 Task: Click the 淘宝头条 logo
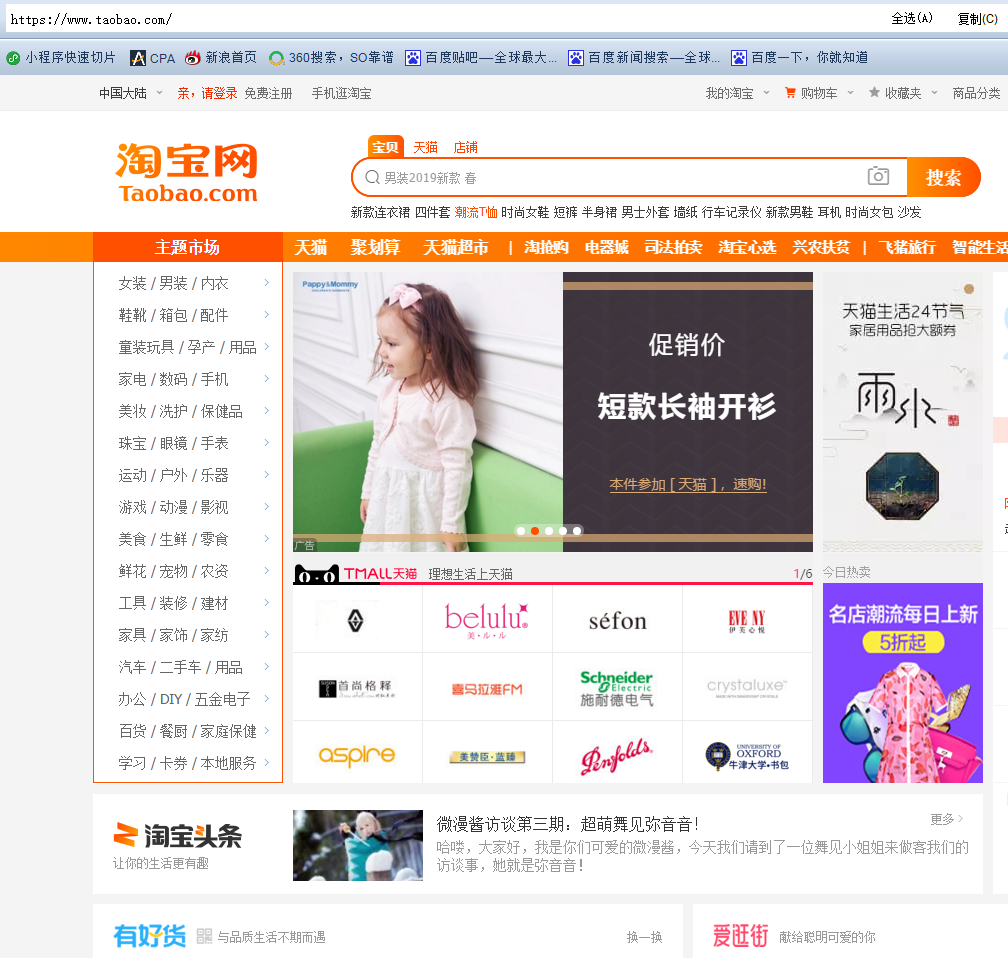[177, 835]
